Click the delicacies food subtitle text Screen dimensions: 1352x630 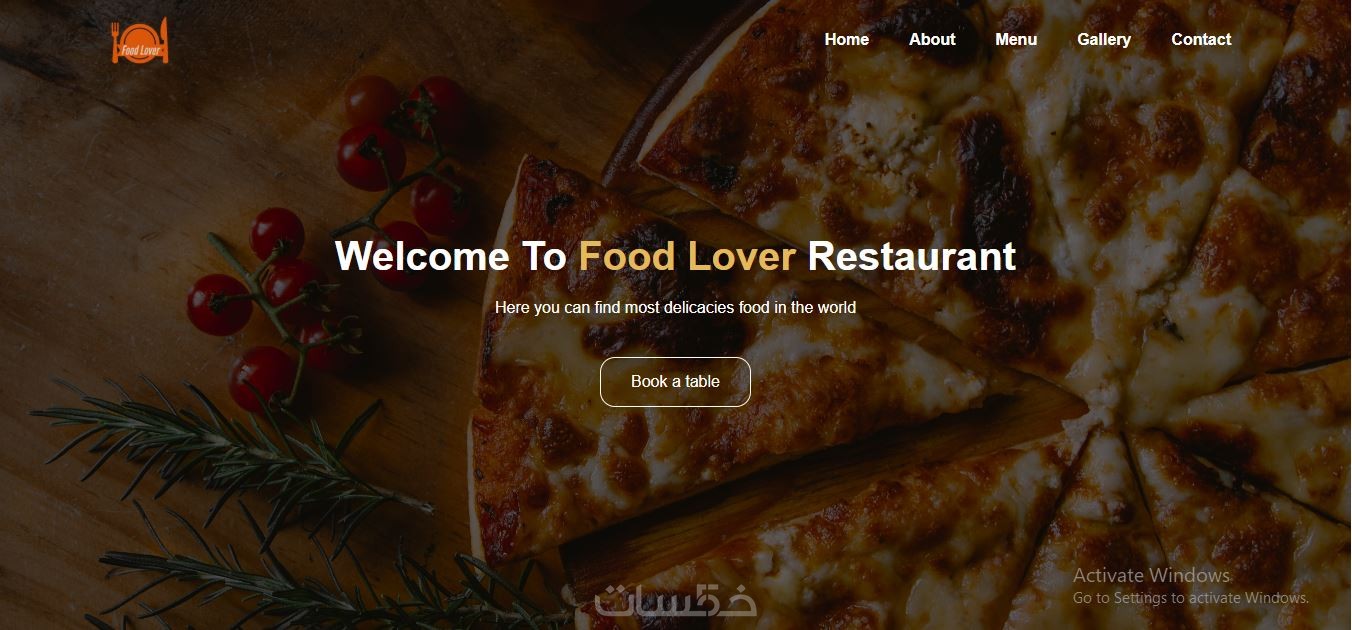(x=675, y=308)
